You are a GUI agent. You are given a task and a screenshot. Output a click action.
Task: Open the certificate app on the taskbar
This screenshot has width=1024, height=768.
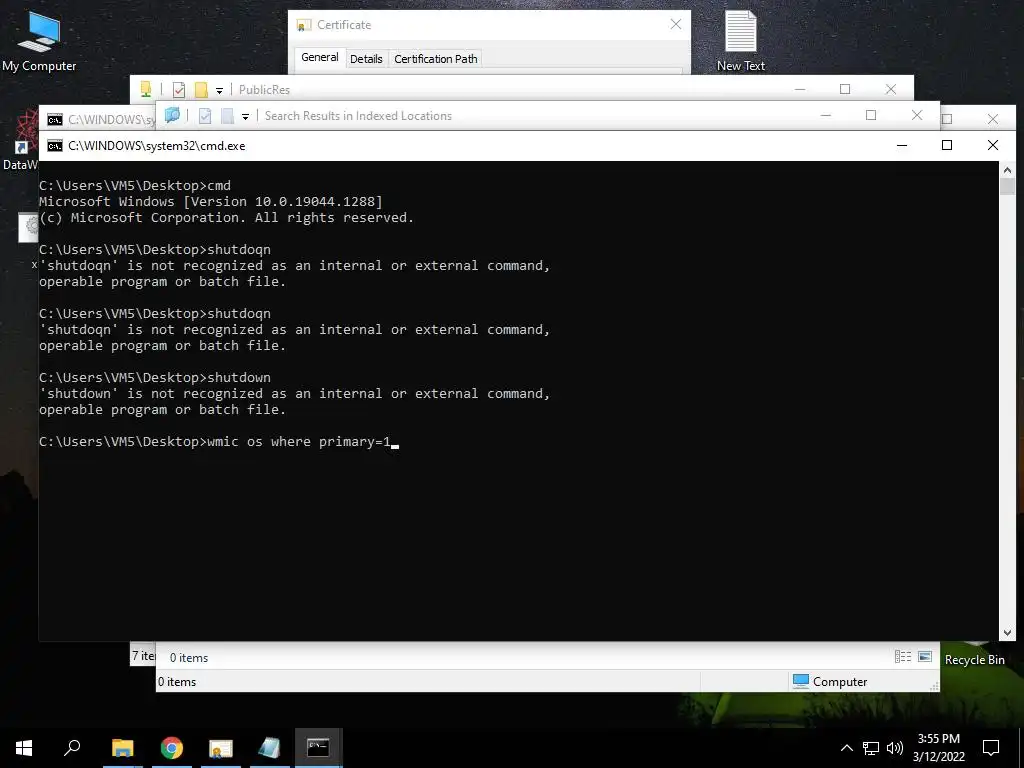[221, 748]
